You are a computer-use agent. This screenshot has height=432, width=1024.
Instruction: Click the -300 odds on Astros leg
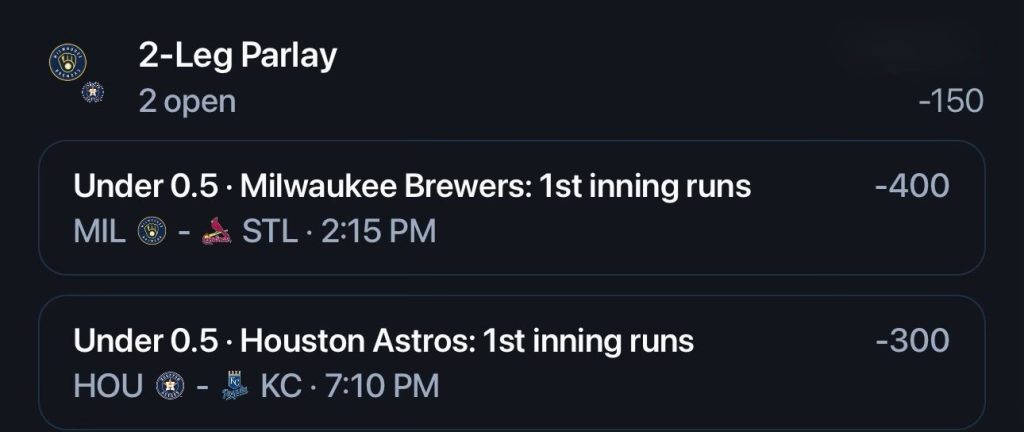pos(912,340)
